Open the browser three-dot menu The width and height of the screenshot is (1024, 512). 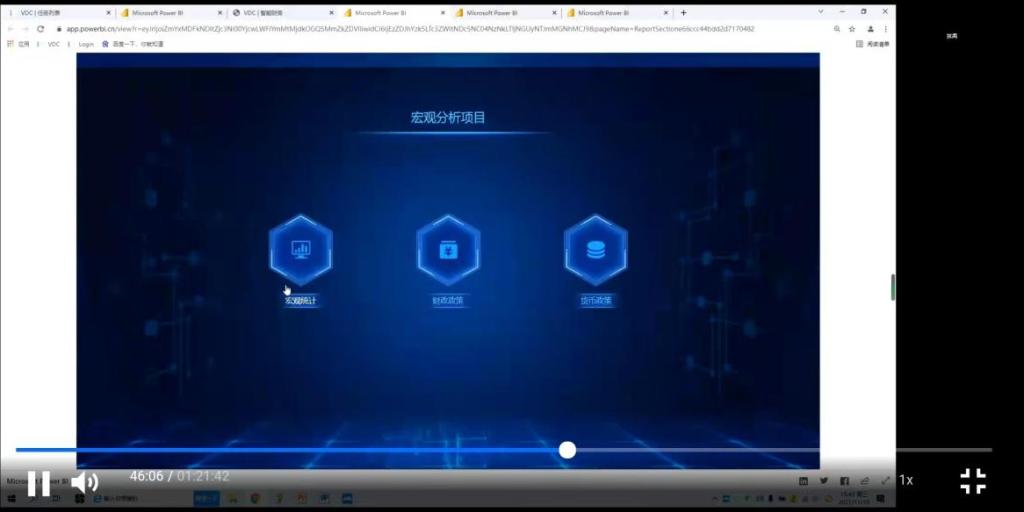(x=886, y=29)
